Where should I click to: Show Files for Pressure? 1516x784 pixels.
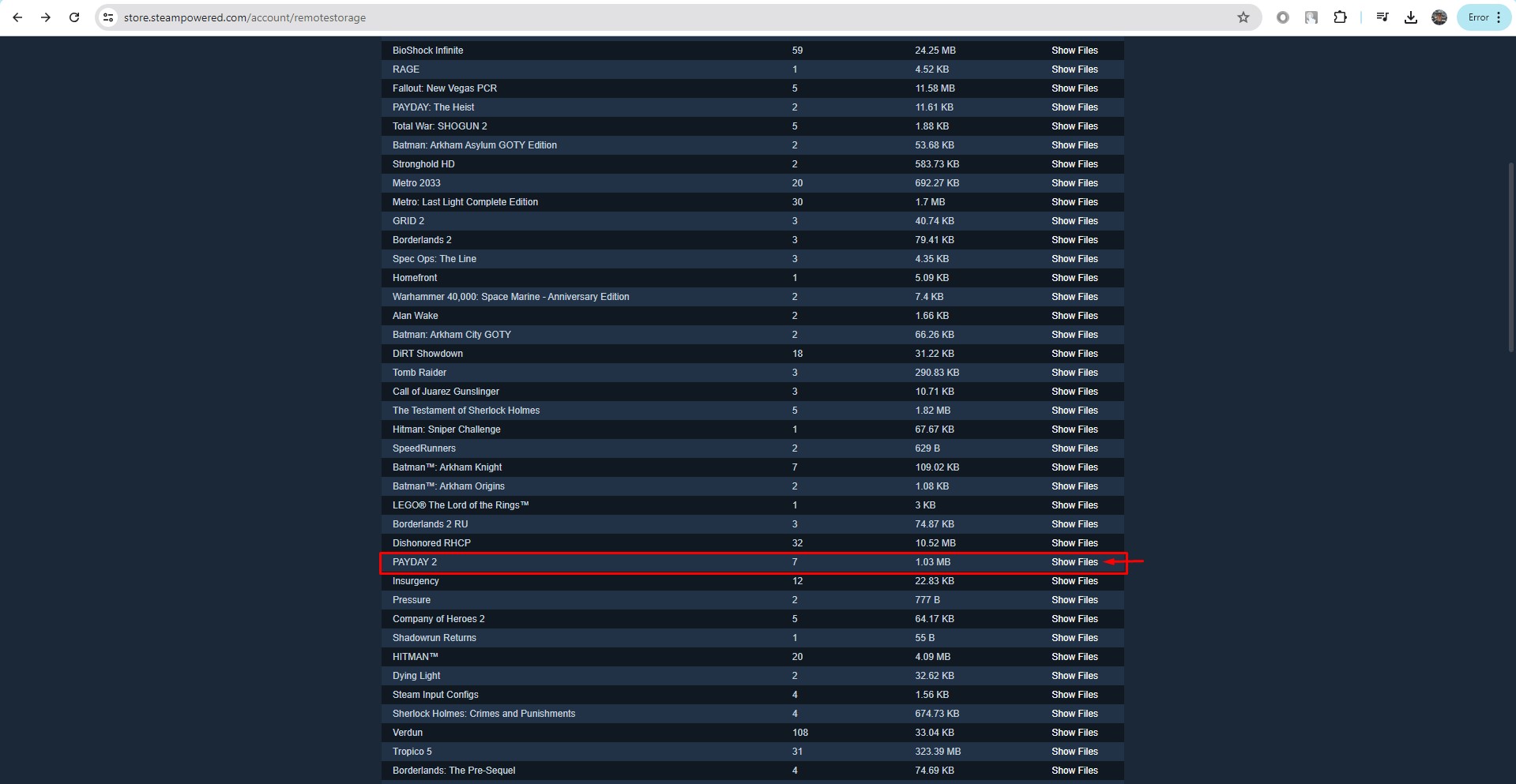coord(1074,600)
